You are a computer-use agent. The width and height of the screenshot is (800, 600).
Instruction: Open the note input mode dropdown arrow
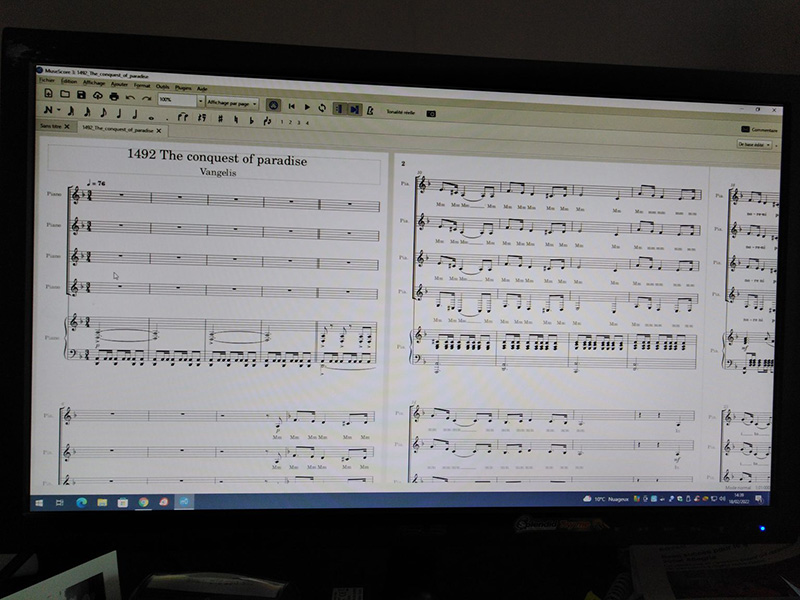coord(59,110)
